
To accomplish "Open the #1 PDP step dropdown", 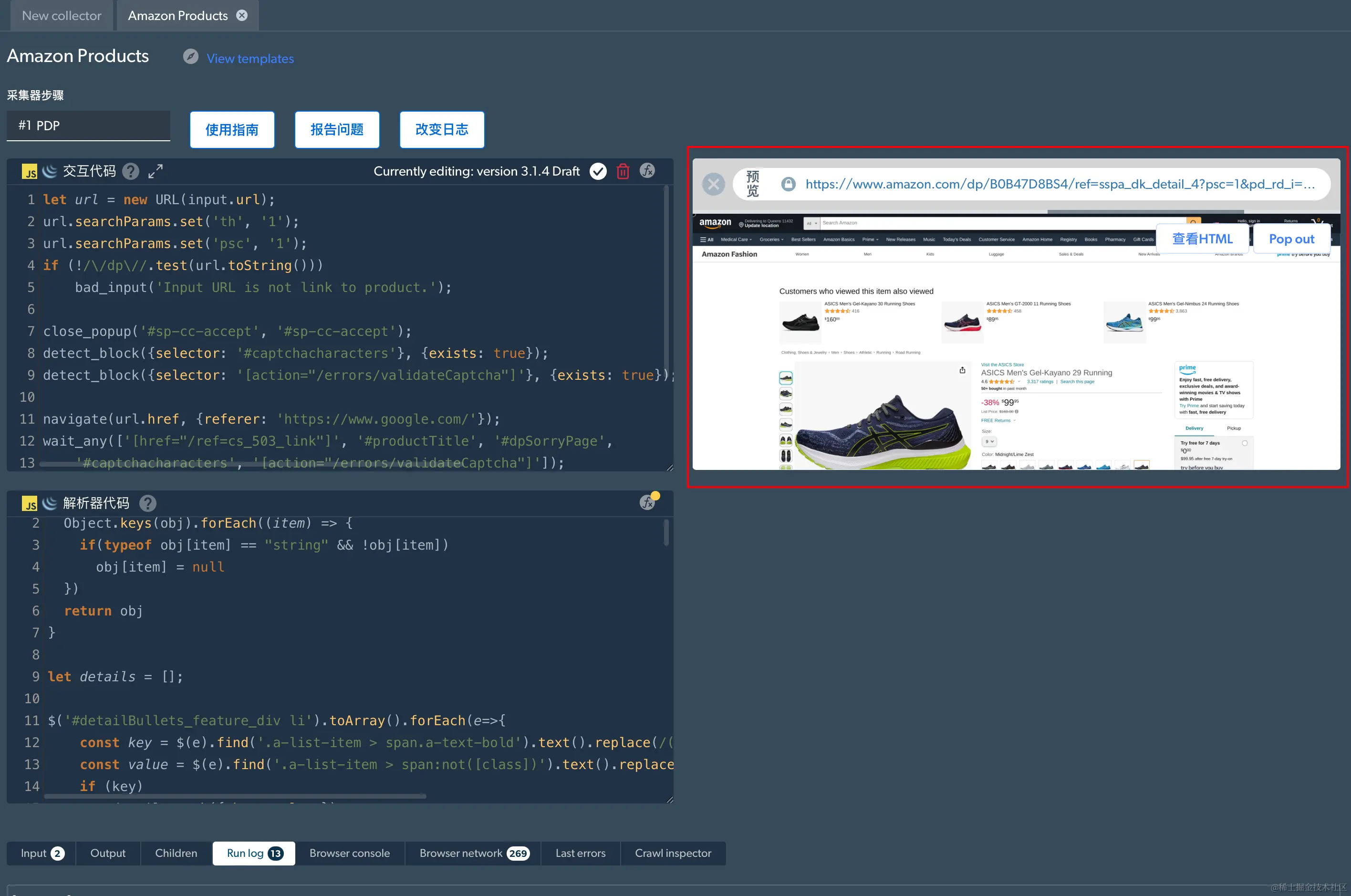I will click(x=88, y=125).
